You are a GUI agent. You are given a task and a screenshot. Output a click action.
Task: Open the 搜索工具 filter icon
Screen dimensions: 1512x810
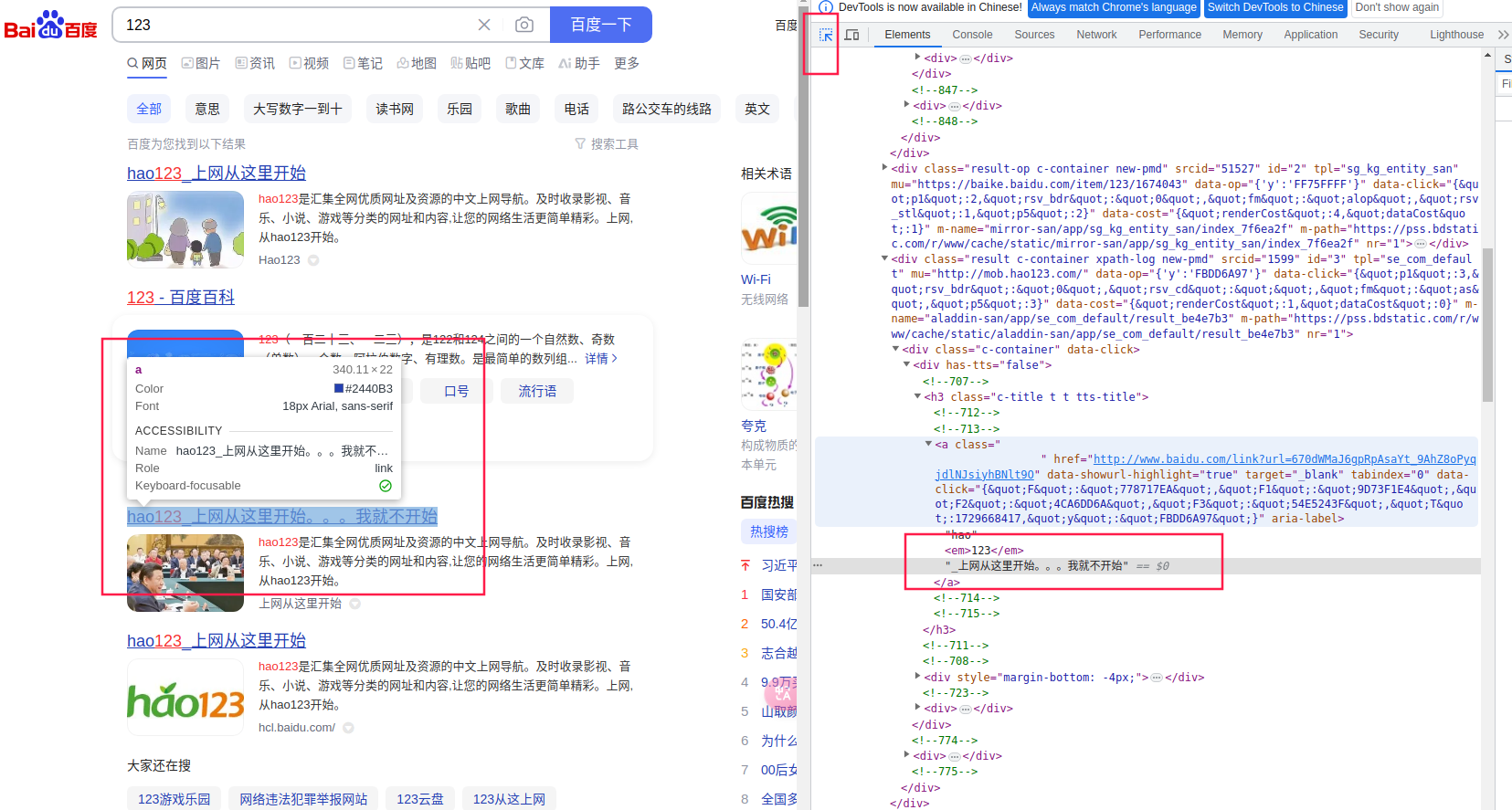[x=580, y=144]
